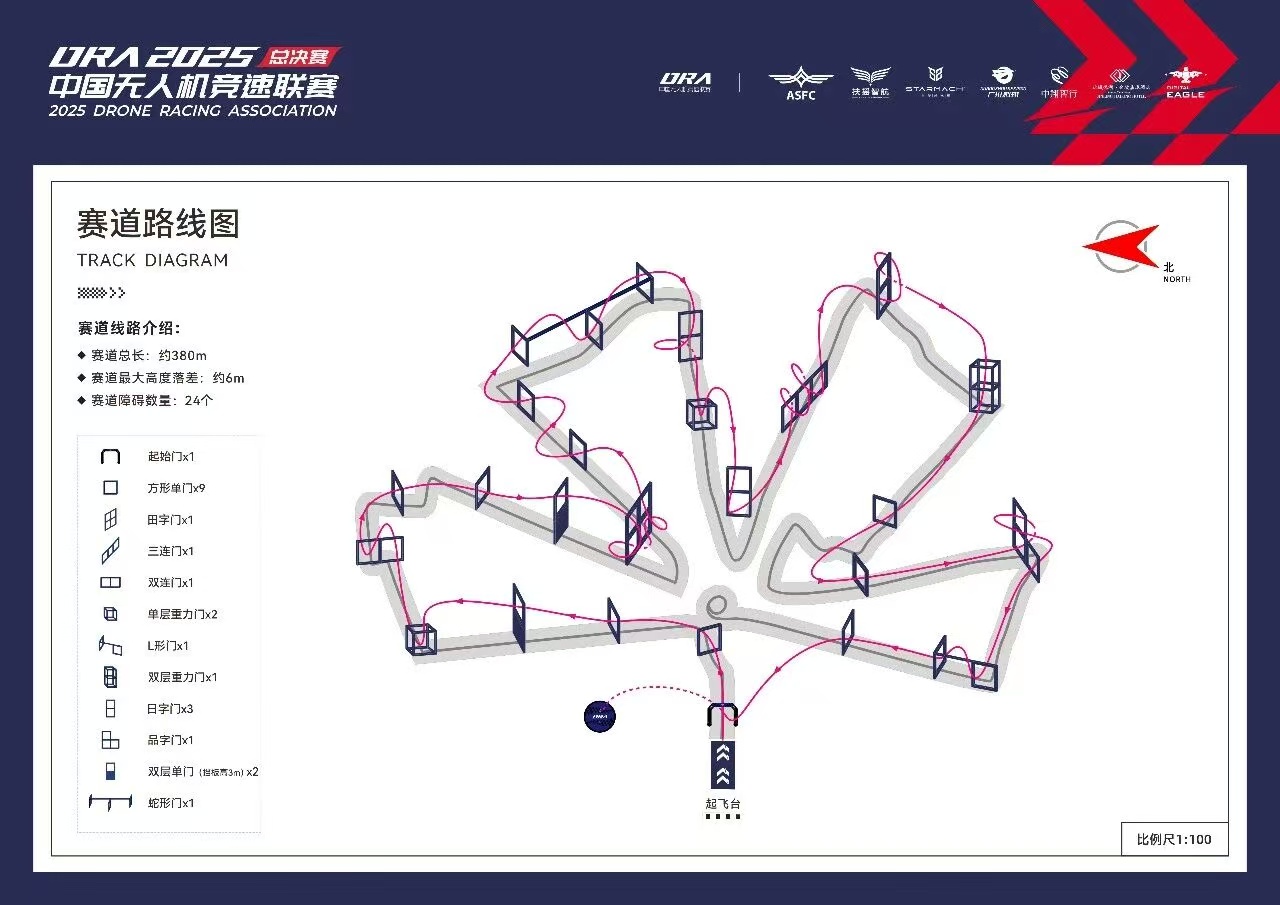Click the Digital Eagle sponsor logo
The height and width of the screenshot is (905, 1280).
click(x=1185, y=82)
